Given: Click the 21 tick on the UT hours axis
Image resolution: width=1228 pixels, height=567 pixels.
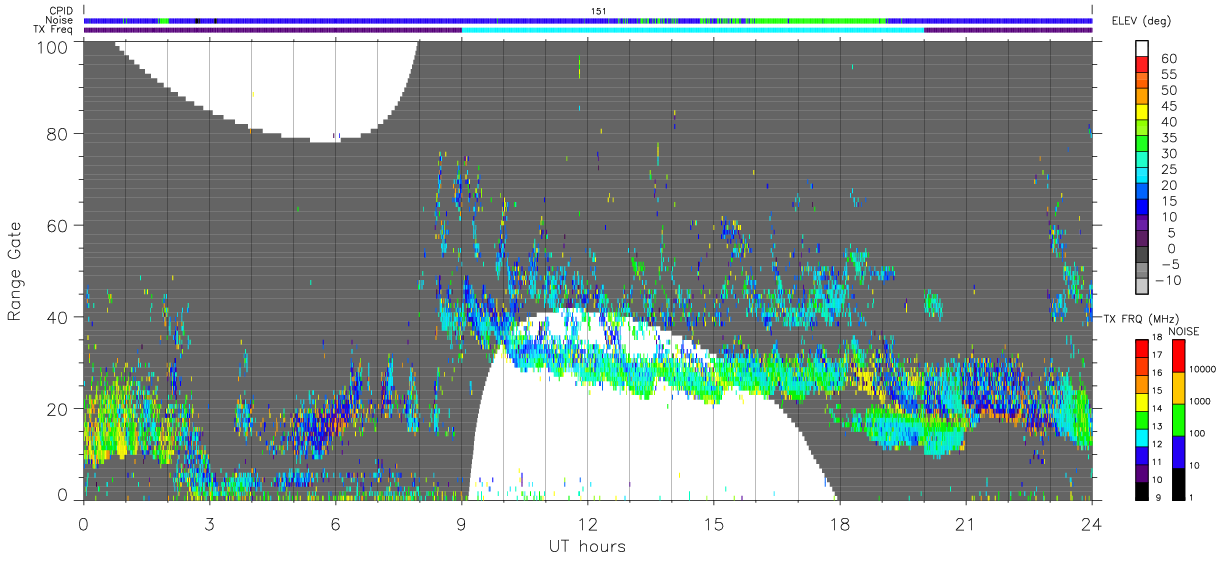Looking at the screenshot, I should pos(965,524).
